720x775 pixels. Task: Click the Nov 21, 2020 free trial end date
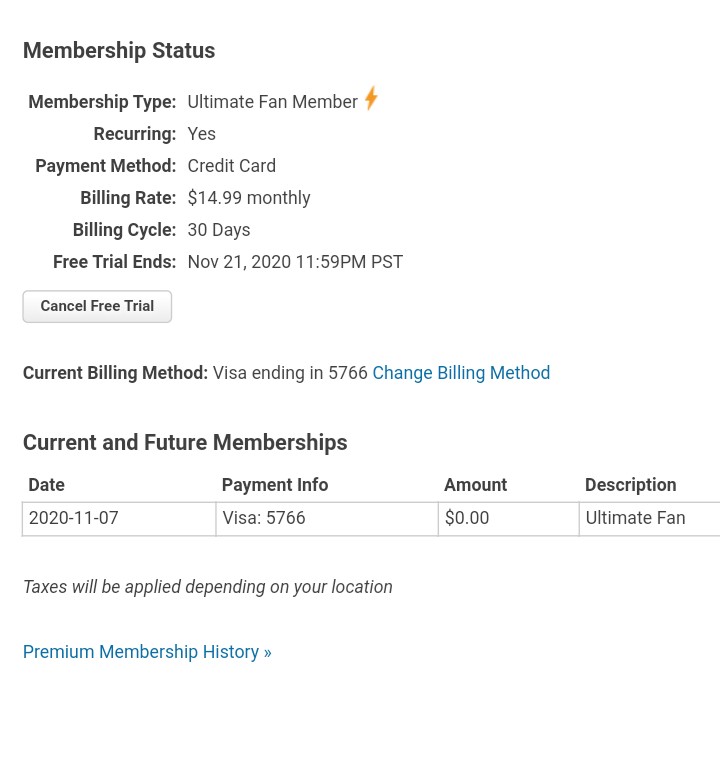point(295,262)
